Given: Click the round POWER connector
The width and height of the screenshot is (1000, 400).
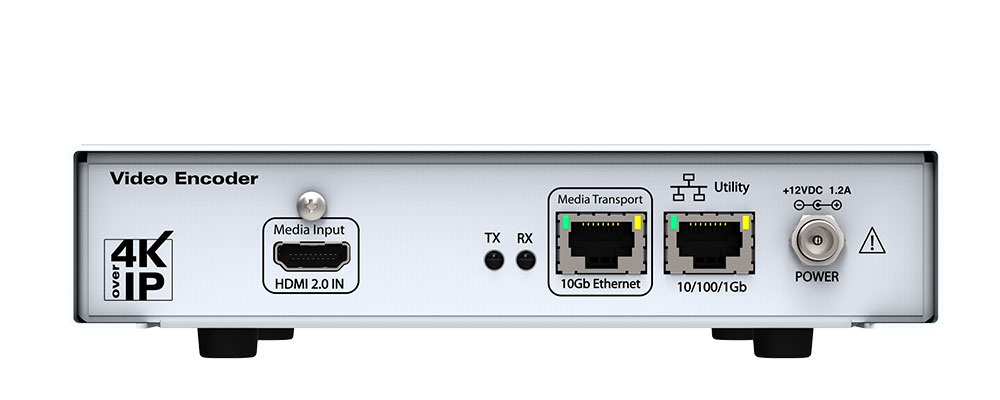Looking at the screenshot, I should point(818,241).
